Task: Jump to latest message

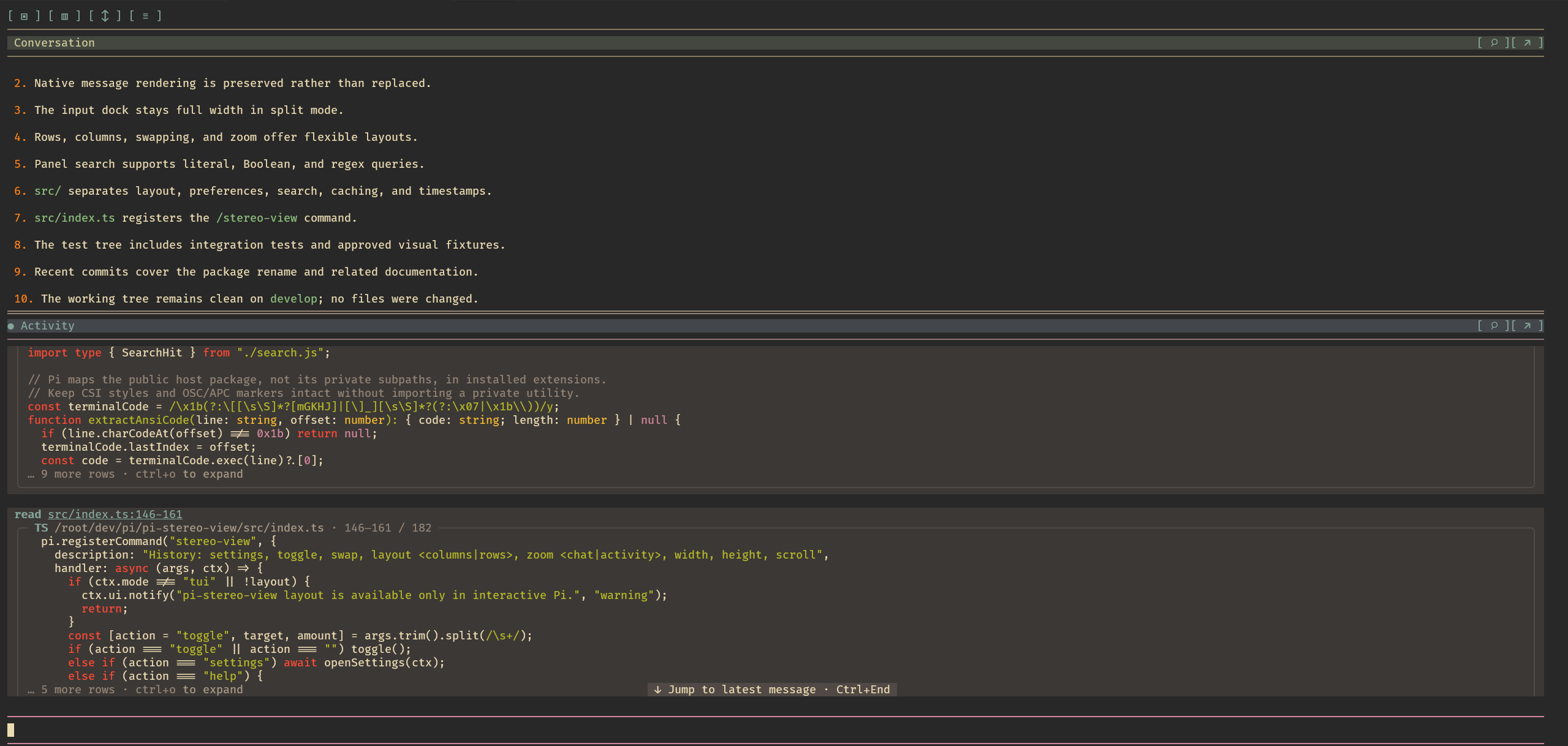Action: (x=772, y=690)
